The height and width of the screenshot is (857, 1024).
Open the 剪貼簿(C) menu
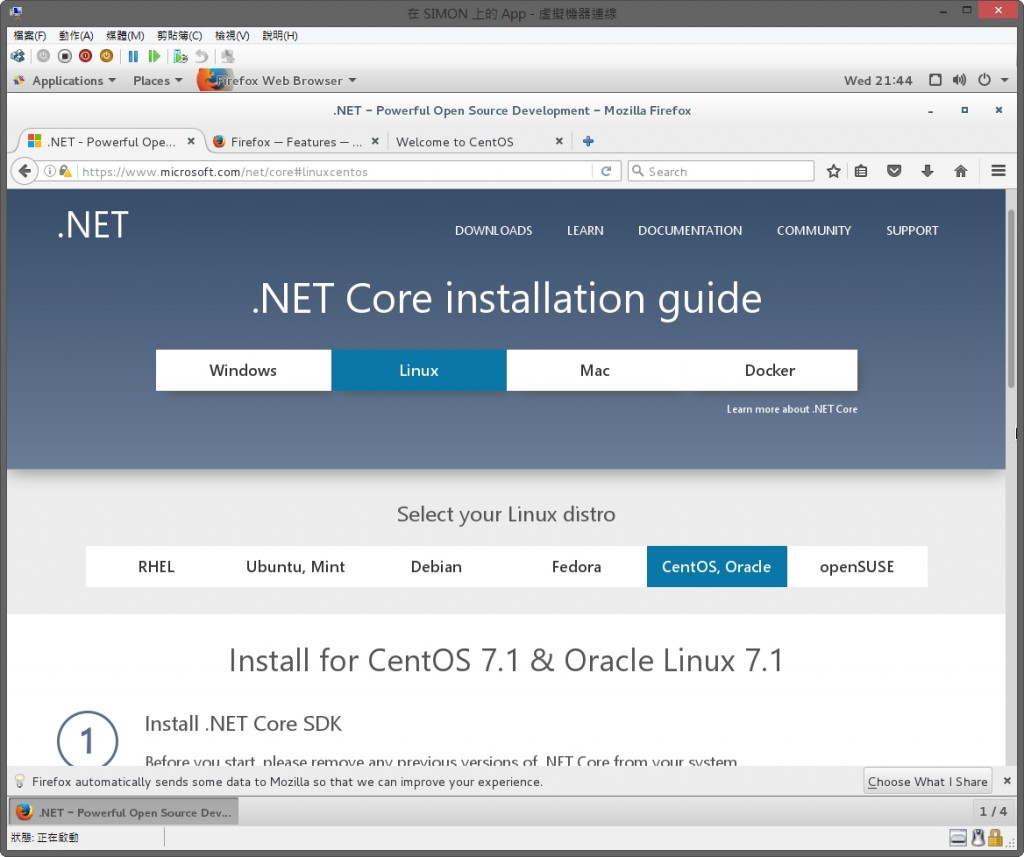coord(179,35)
